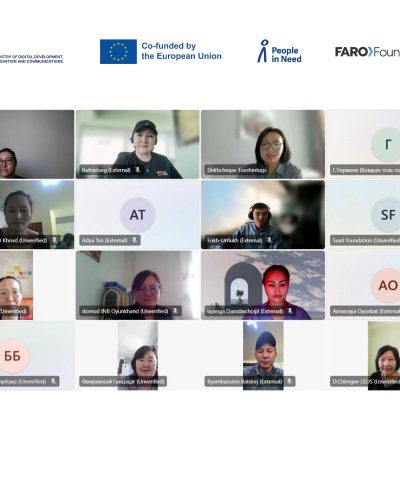The image size is (400, 500).
Task: Click the mic icon beside Byambasuren Batdorj
Action: pos(289,381)
